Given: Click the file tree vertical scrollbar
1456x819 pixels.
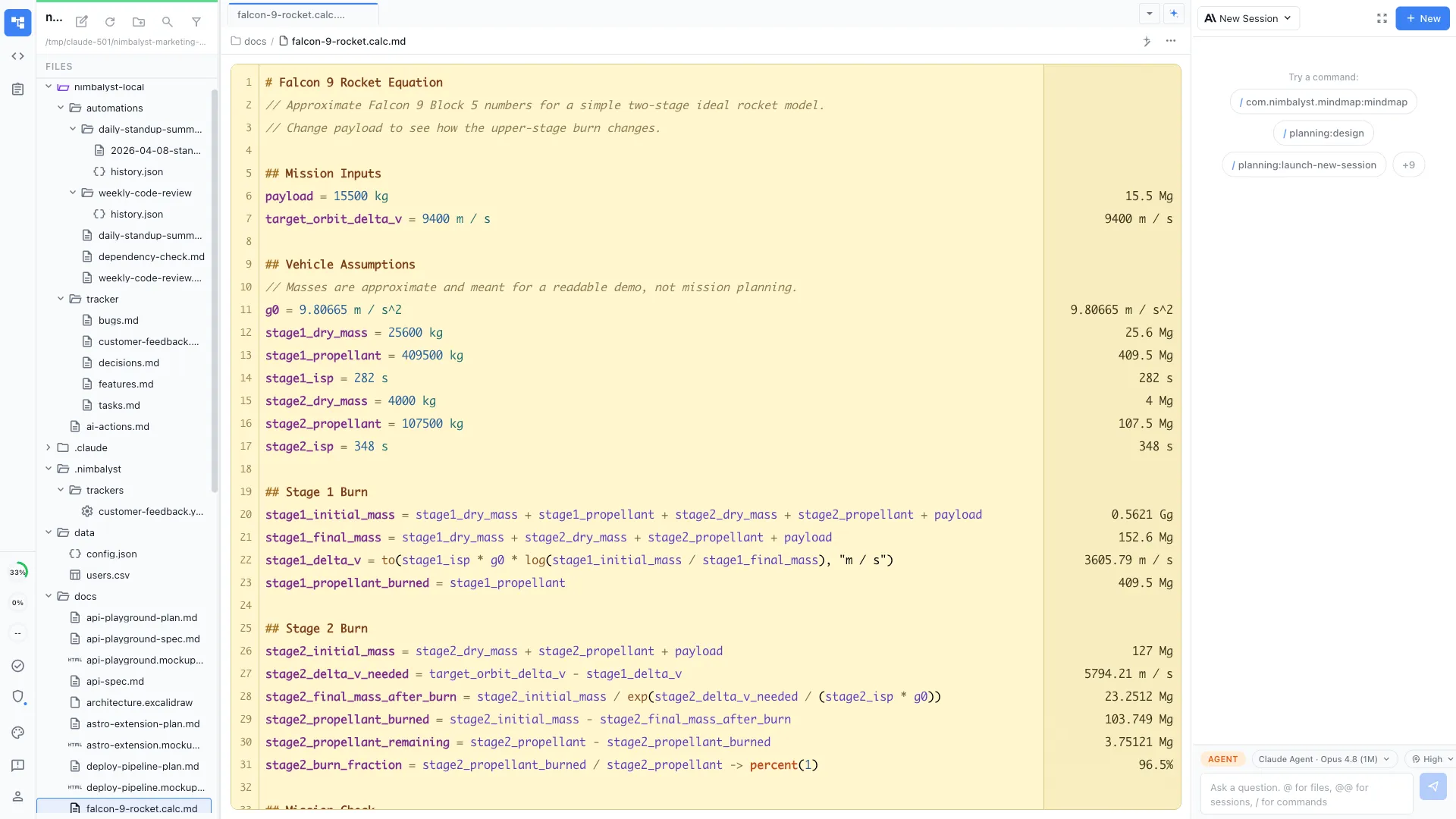Looking at the screenshot, I should 215,290.
